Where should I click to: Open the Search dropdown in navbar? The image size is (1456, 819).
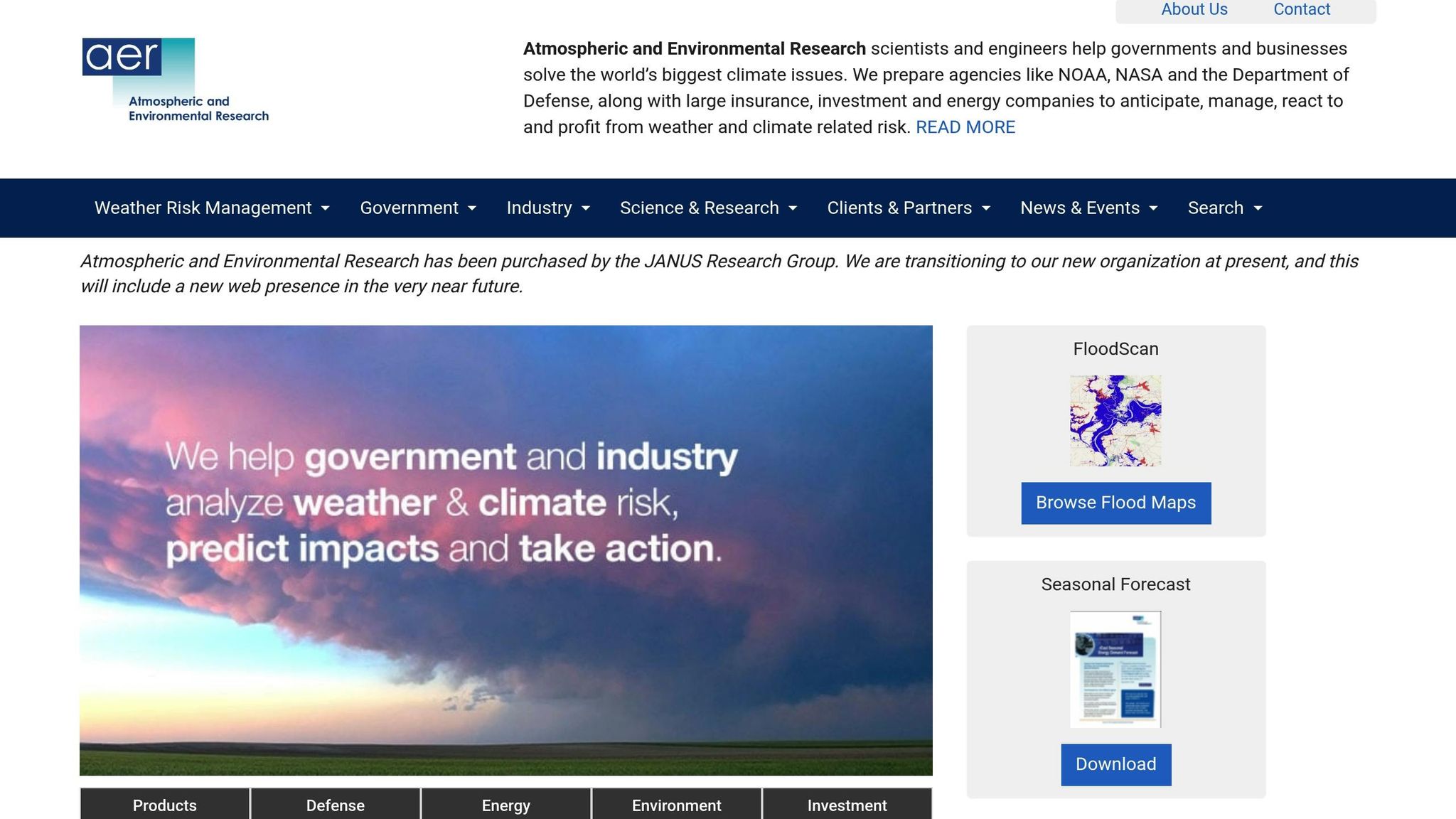point(1225,208)
